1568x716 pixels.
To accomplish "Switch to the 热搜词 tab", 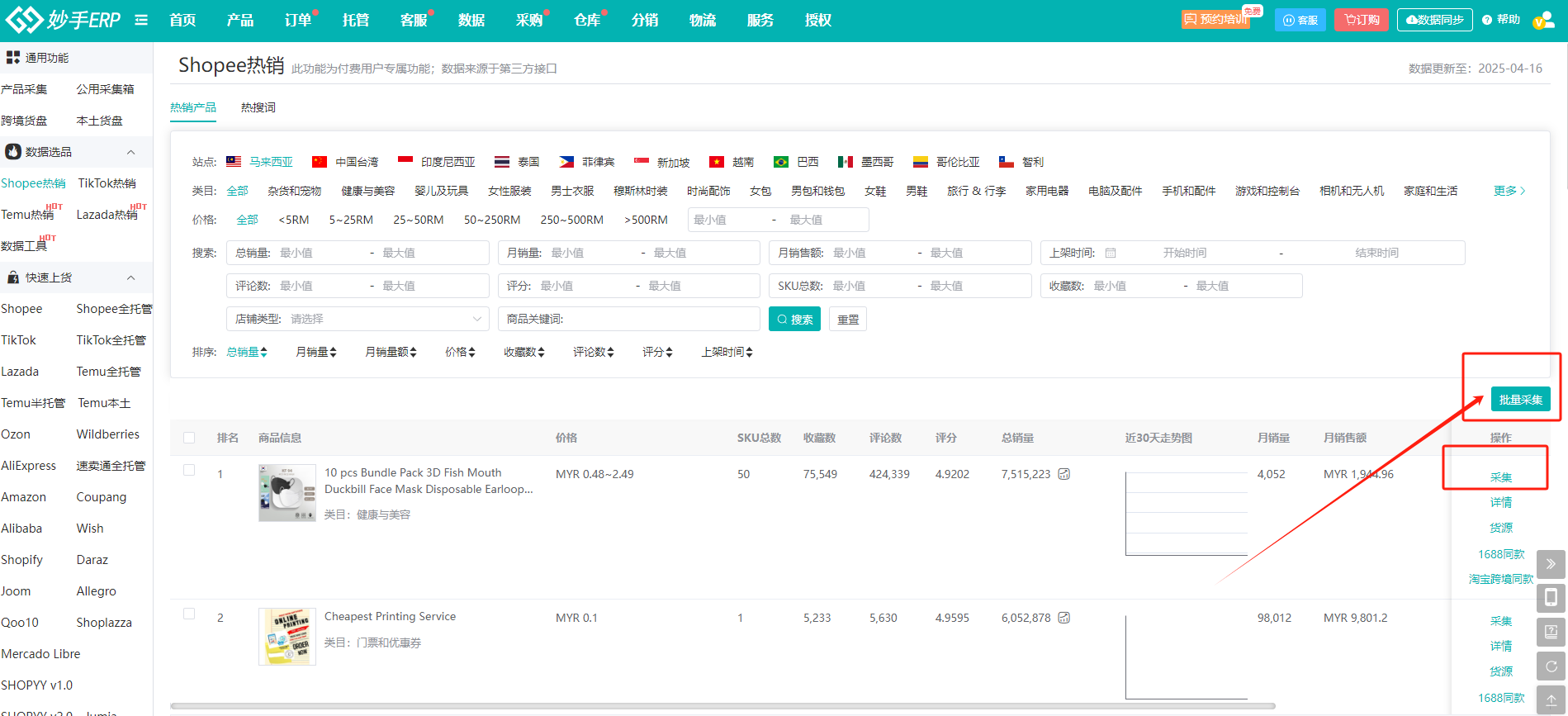I will tap(258, 107).
